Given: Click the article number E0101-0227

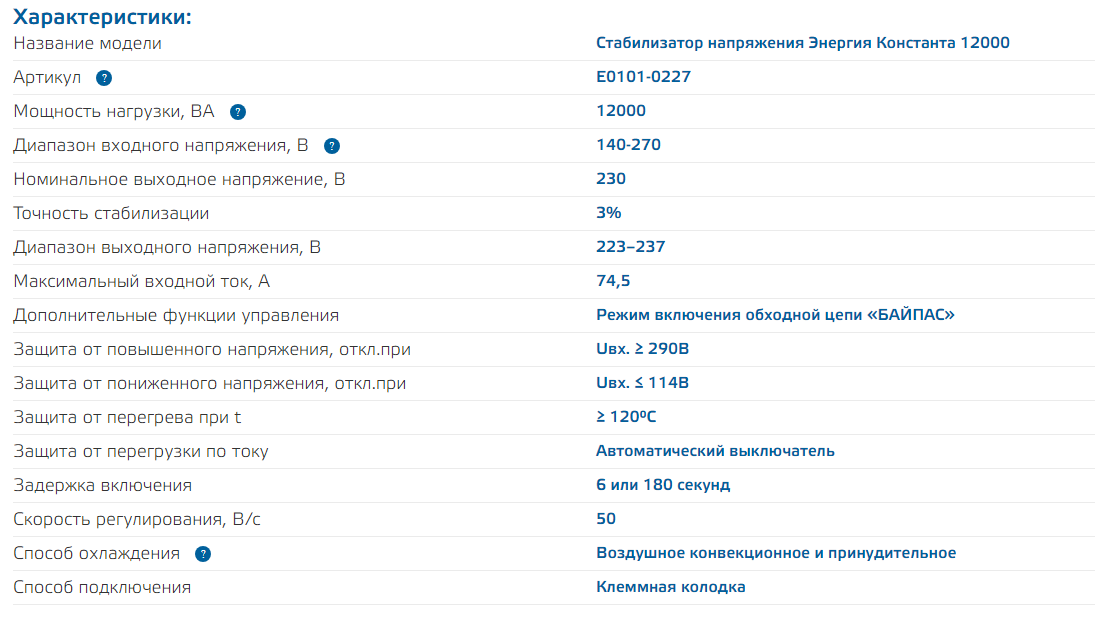Looking at the screenshot, I should pyautogui.click(x=643, y=77).
